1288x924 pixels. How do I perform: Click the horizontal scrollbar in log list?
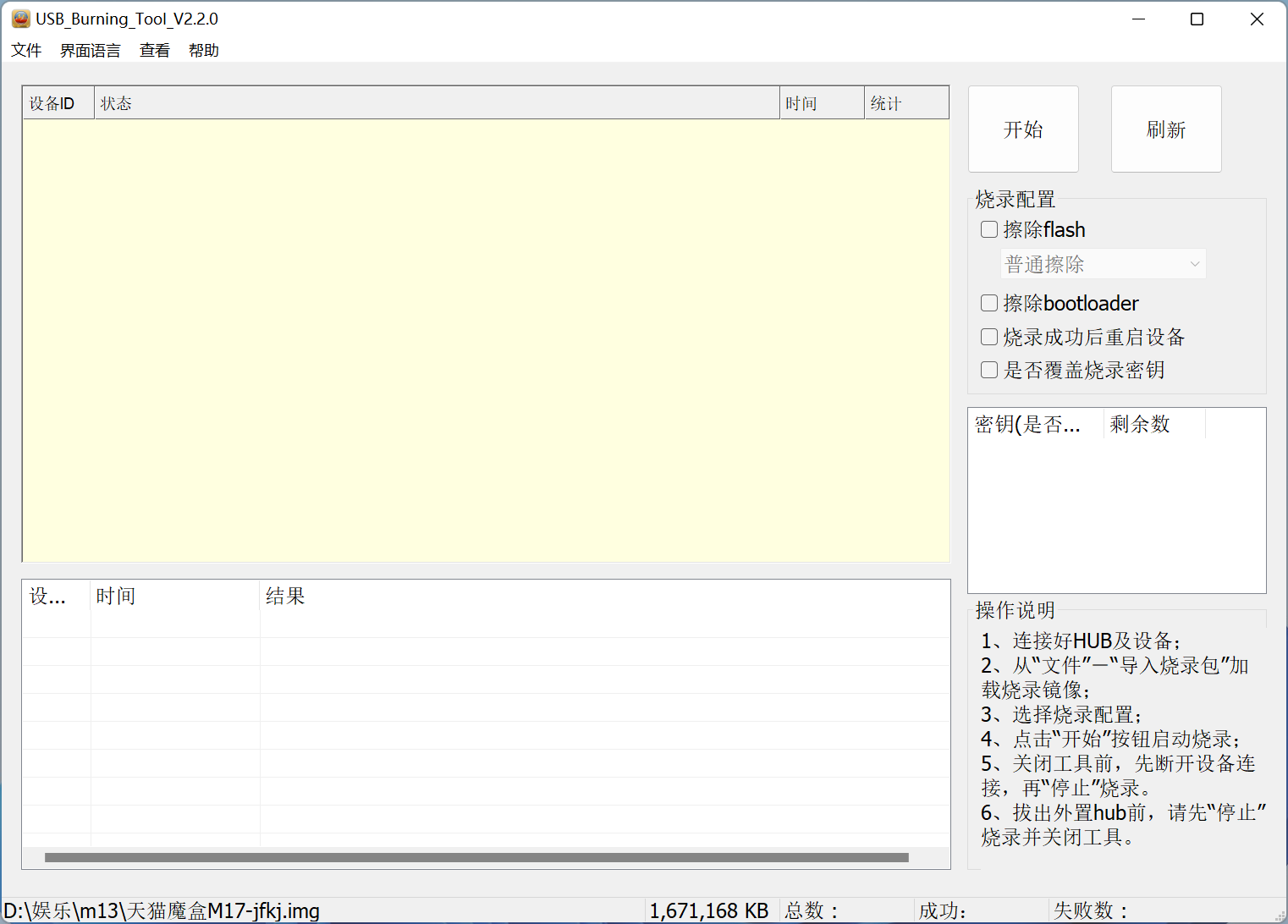[476, 857]
